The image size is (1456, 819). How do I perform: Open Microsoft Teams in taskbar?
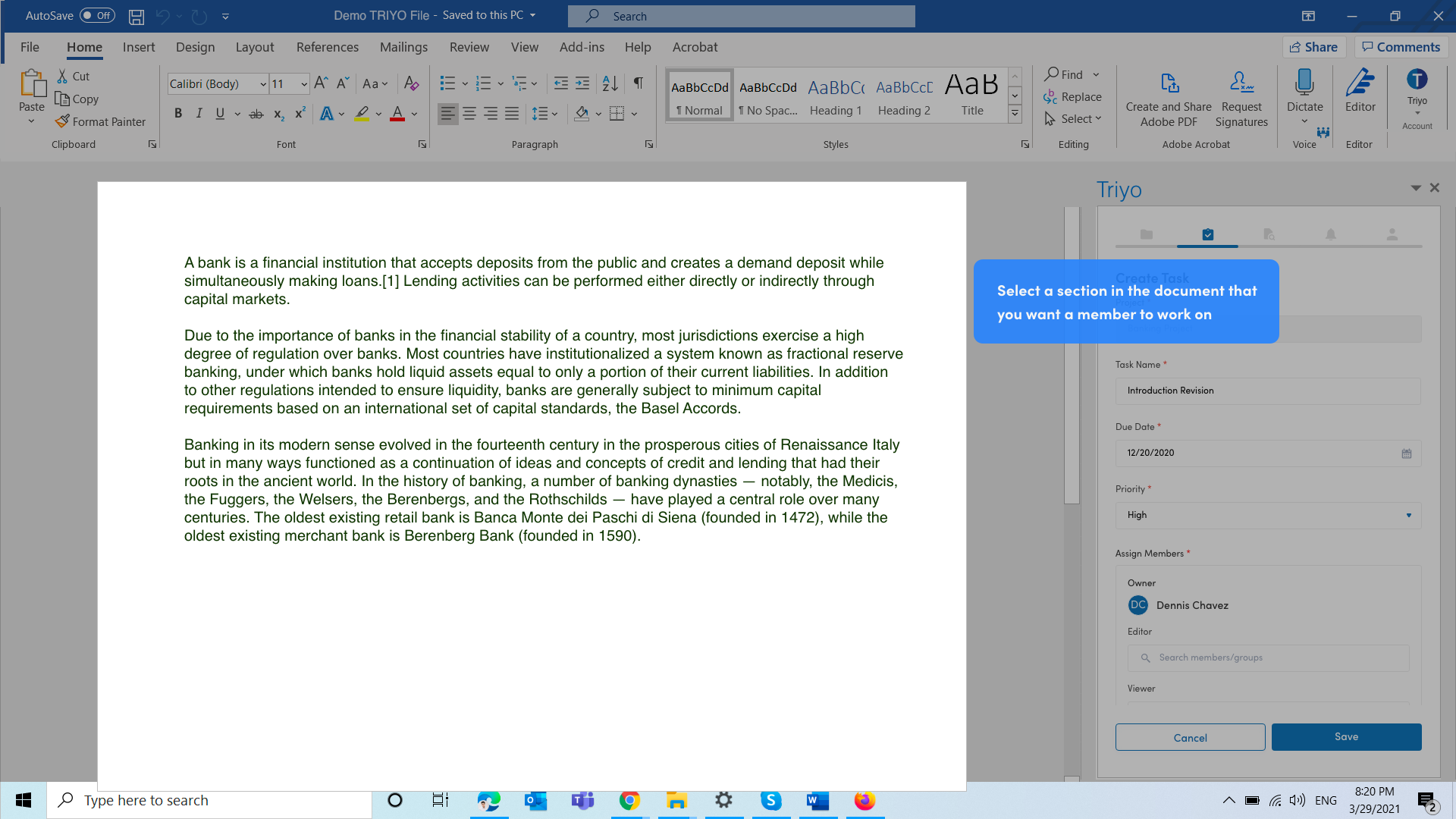click(x=582, y=801)
